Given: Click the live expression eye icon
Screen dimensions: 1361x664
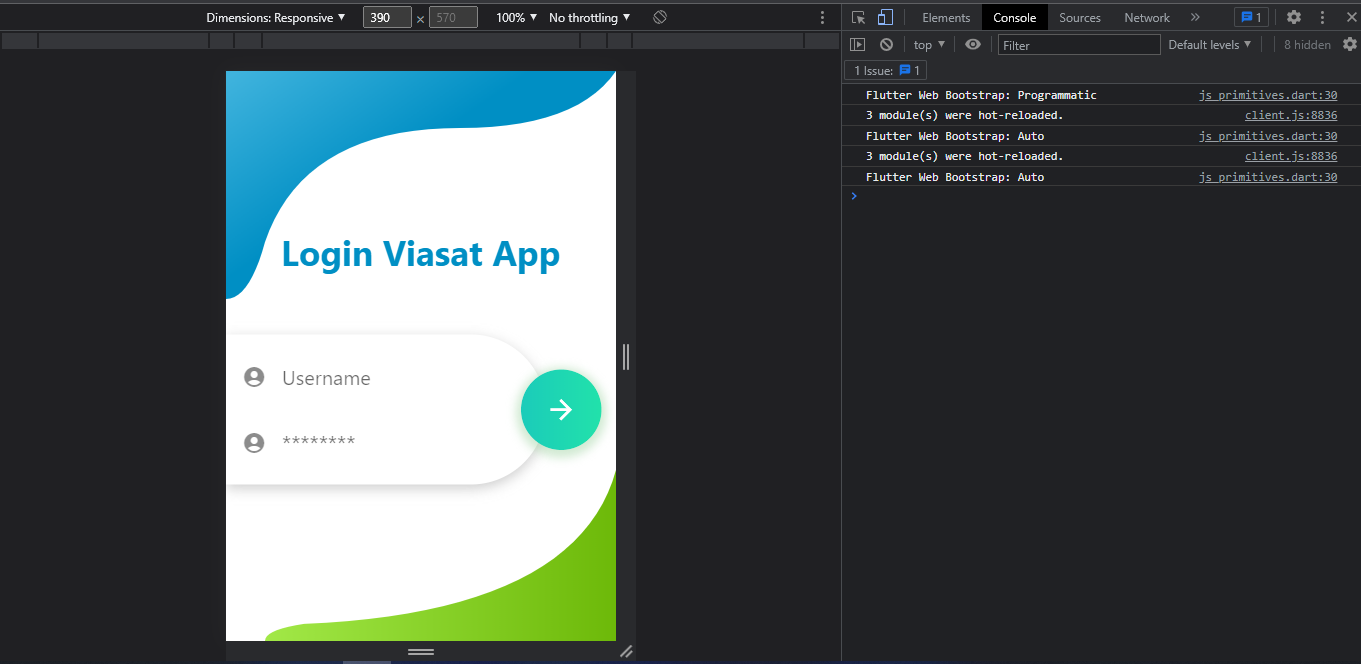Looking at the screenshot, I should 973,44.
